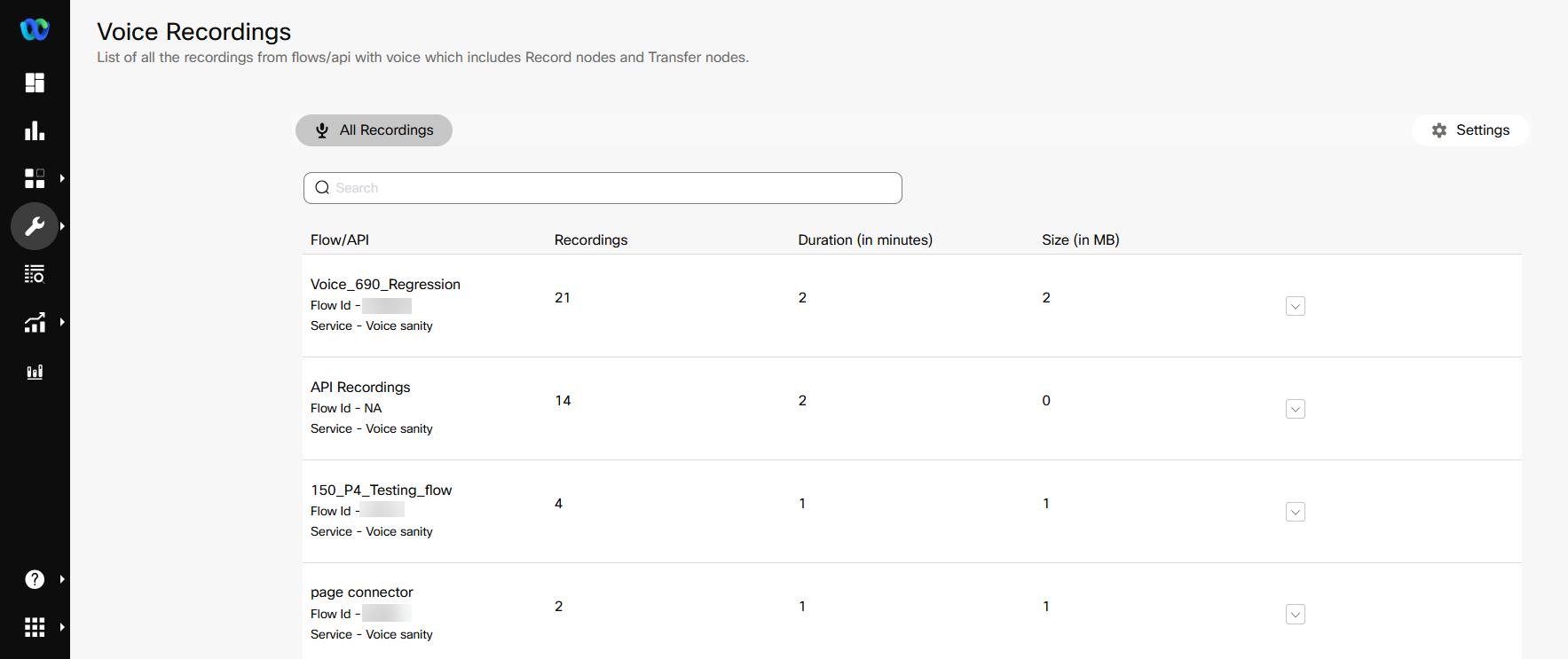
Task: Open the usage bars icon in sidebar
Action: (35, 372)
